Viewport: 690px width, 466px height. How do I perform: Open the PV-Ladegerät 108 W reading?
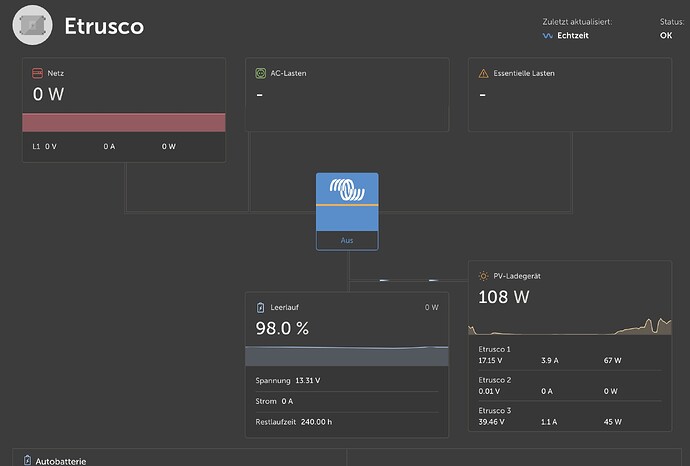(x=504, y=297)
